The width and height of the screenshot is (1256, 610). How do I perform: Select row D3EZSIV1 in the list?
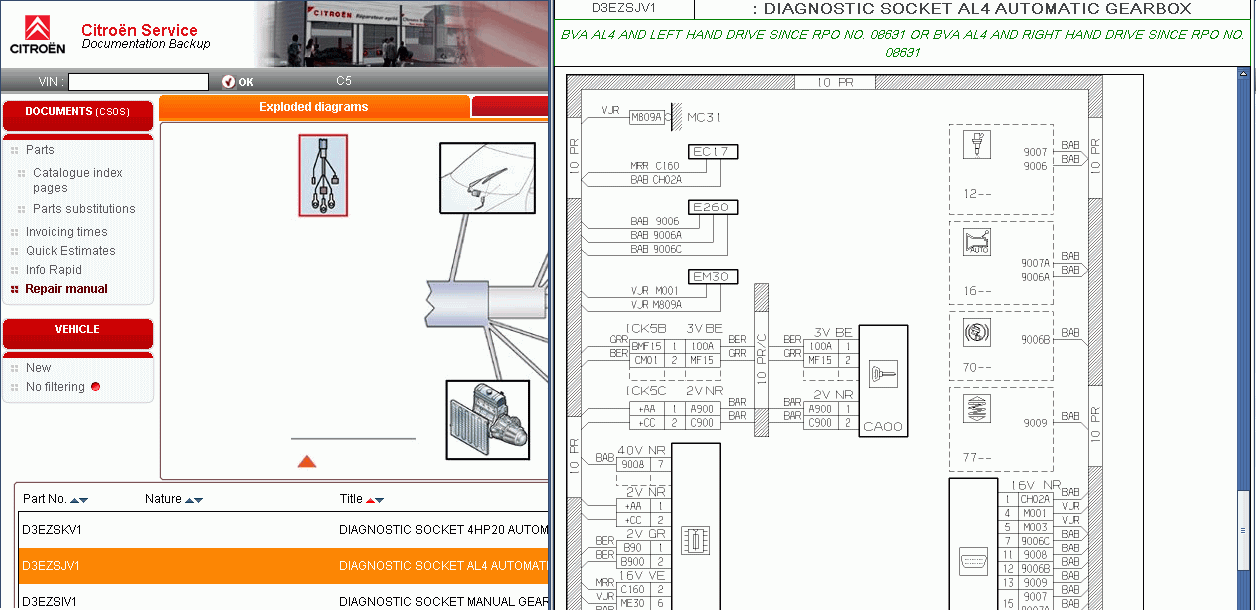click(283, 598)
